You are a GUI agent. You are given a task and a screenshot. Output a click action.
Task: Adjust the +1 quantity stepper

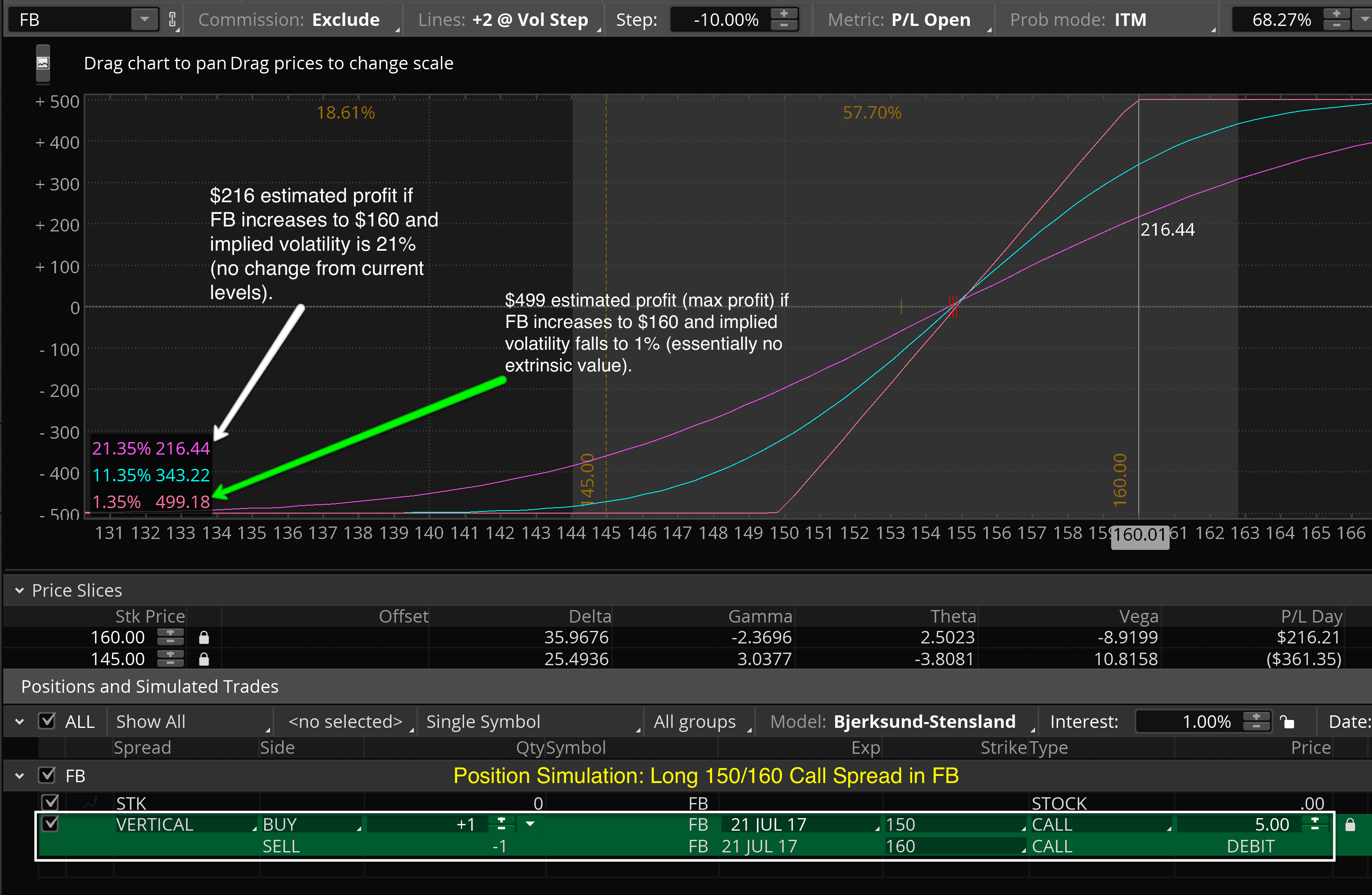point(501,824)
